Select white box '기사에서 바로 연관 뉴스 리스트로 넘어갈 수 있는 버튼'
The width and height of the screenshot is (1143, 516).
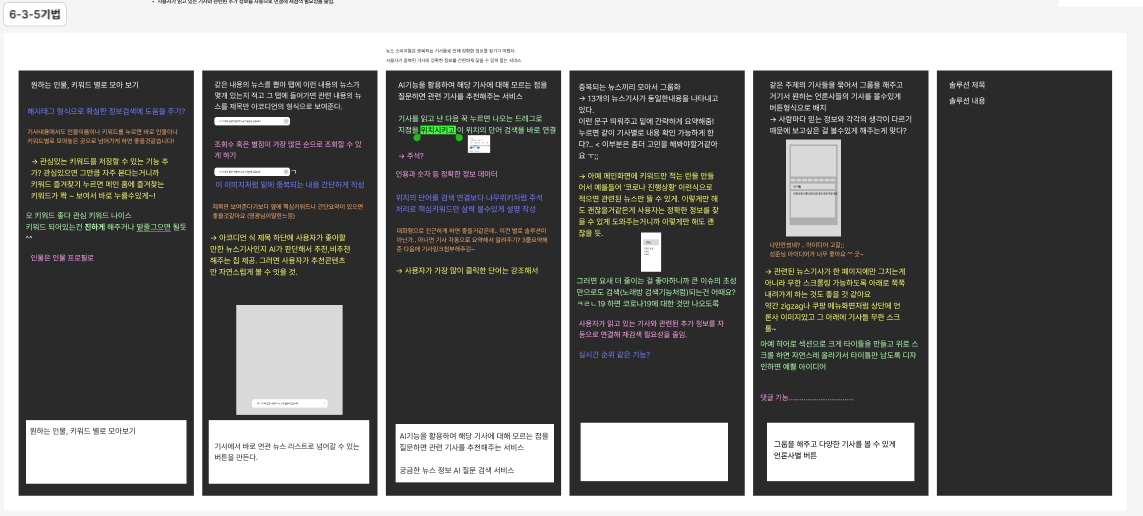pos(289,452)
